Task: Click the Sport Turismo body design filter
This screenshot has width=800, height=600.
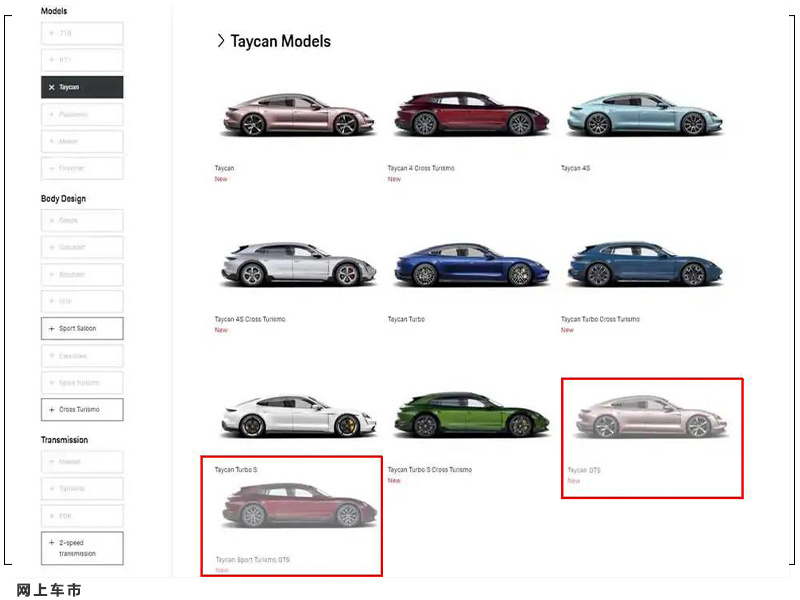Action: [82, 383]
